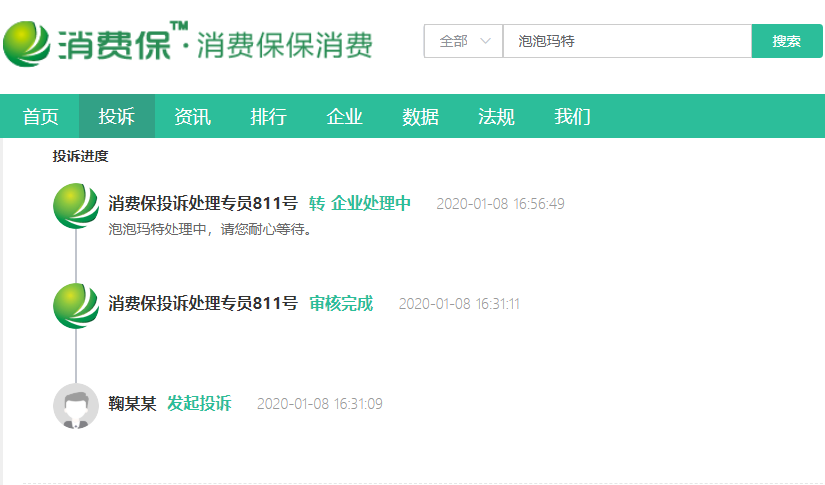Click 消费保投诉处理专员811号 in the 企业处理中 row
The height and width of the screenshot is (485, 825).
[203, 204]
